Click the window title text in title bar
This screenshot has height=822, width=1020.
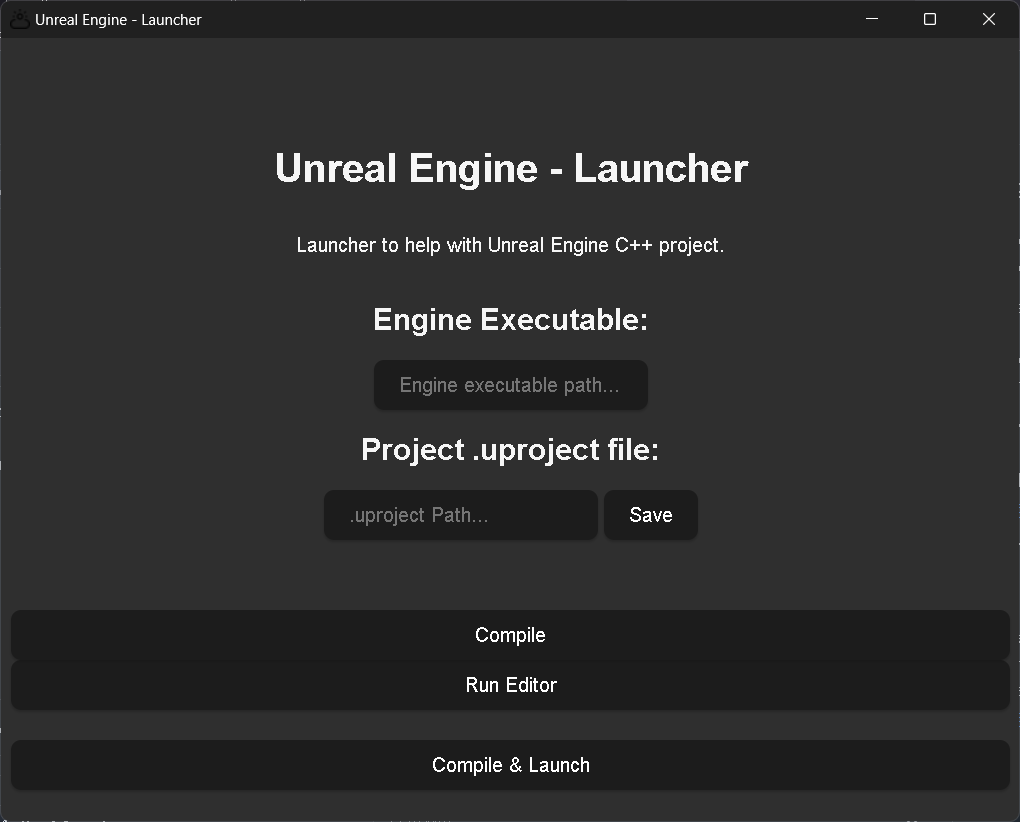[118, 20]
